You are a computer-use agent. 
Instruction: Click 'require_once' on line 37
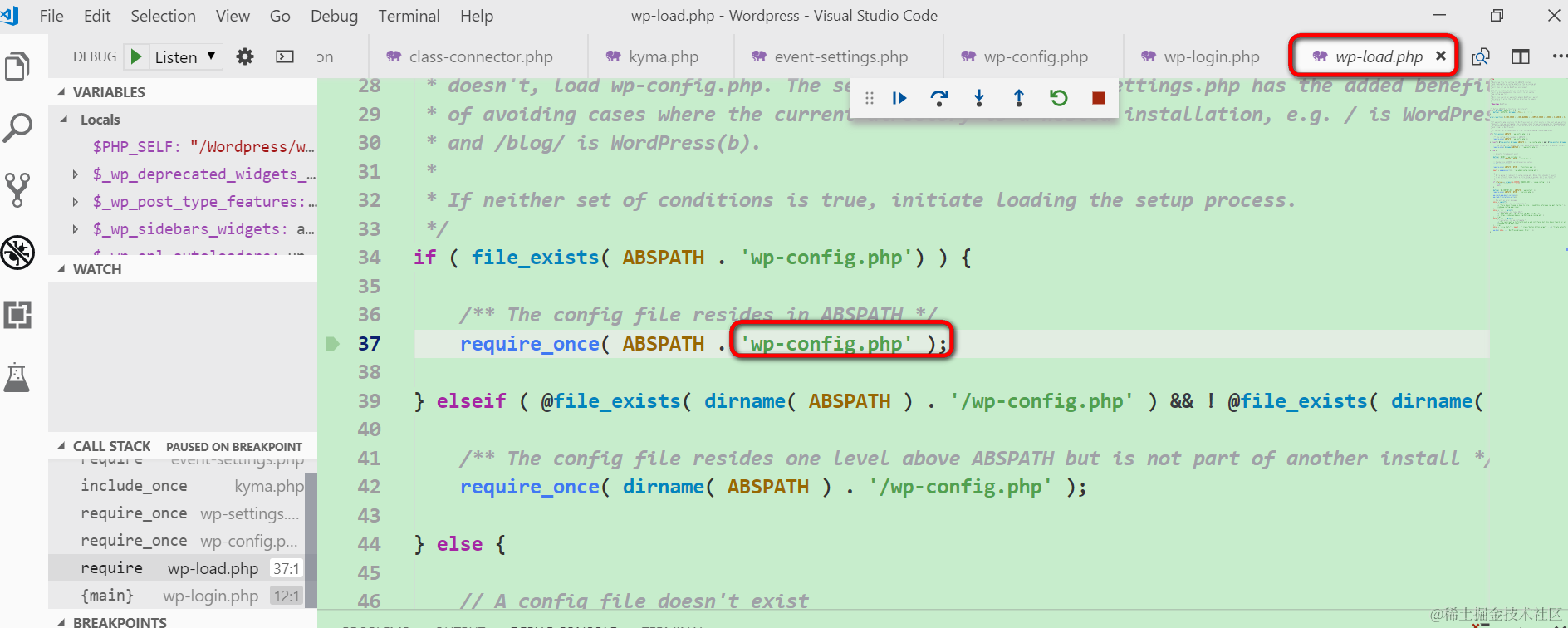pyautogui.click(x=530, y=344)
